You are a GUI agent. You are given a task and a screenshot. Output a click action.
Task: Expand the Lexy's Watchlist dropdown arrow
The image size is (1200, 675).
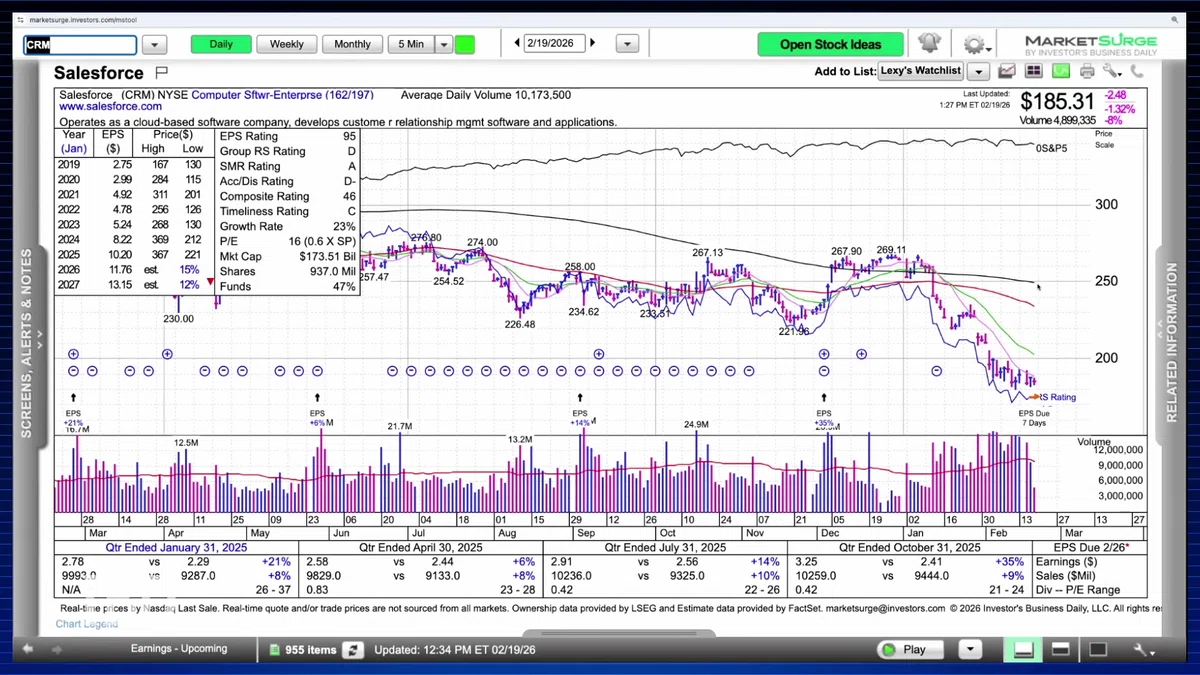[x=978, y=71]
